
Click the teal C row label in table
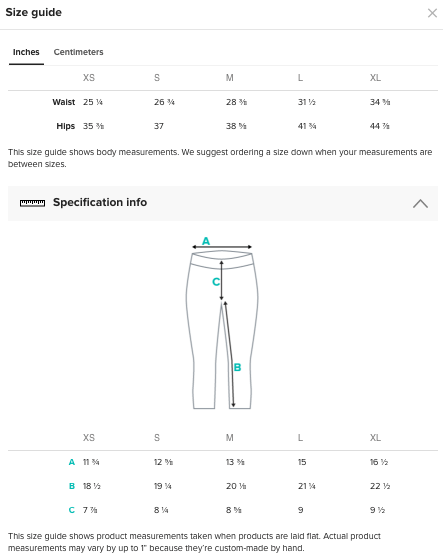[72, 510]
